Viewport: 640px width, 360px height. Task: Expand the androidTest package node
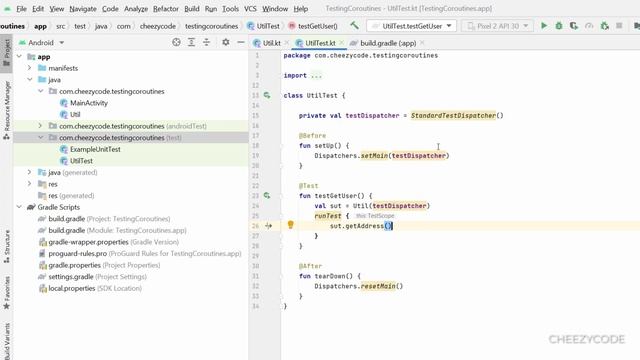coord(40,126)
